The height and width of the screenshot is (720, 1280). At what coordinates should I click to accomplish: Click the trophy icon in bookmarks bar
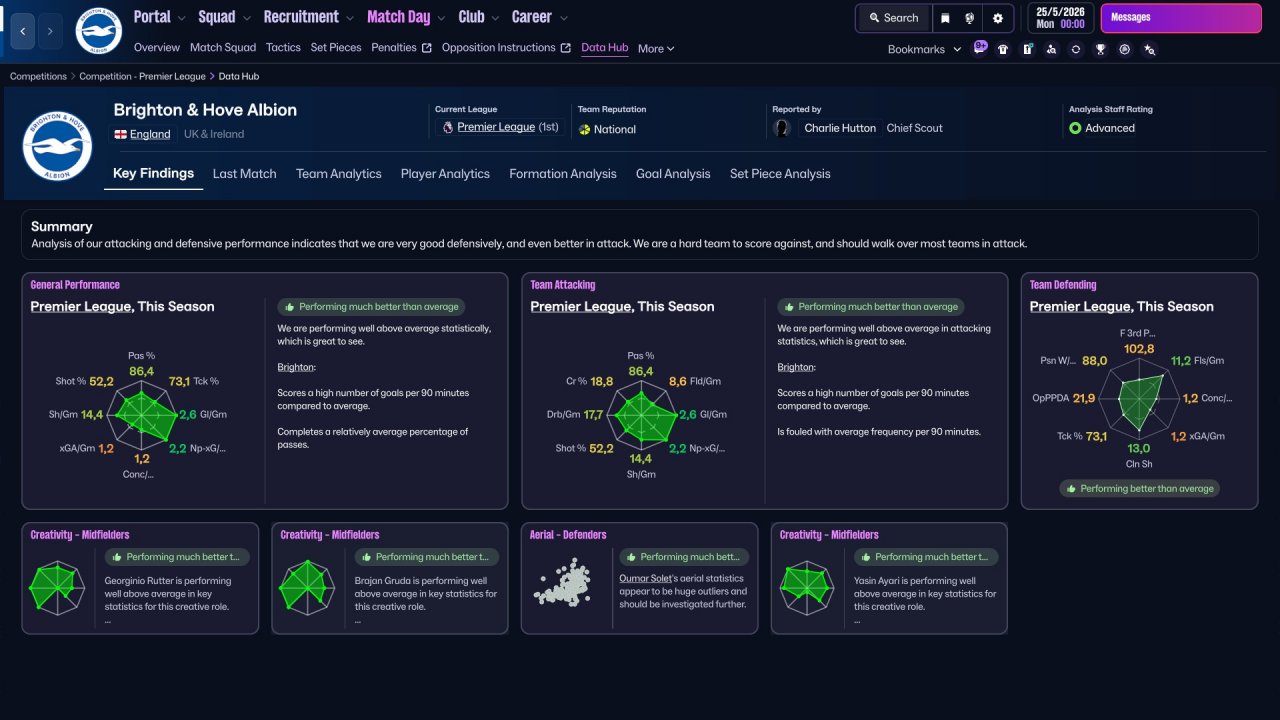tap(1100, 49)
